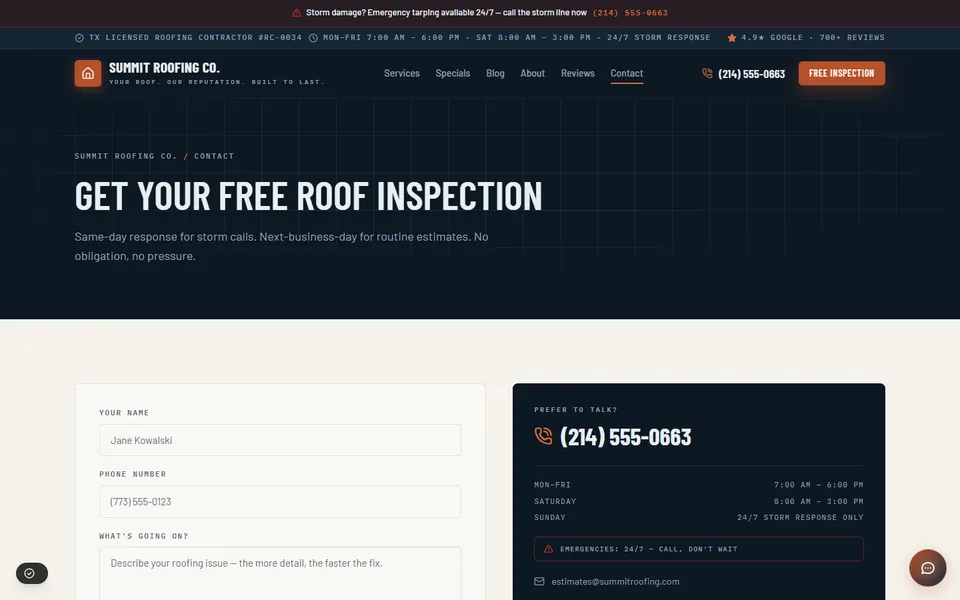Focus the Your Name input field
The width and height of the screenshot is (960, 600).
pos(280,440)
